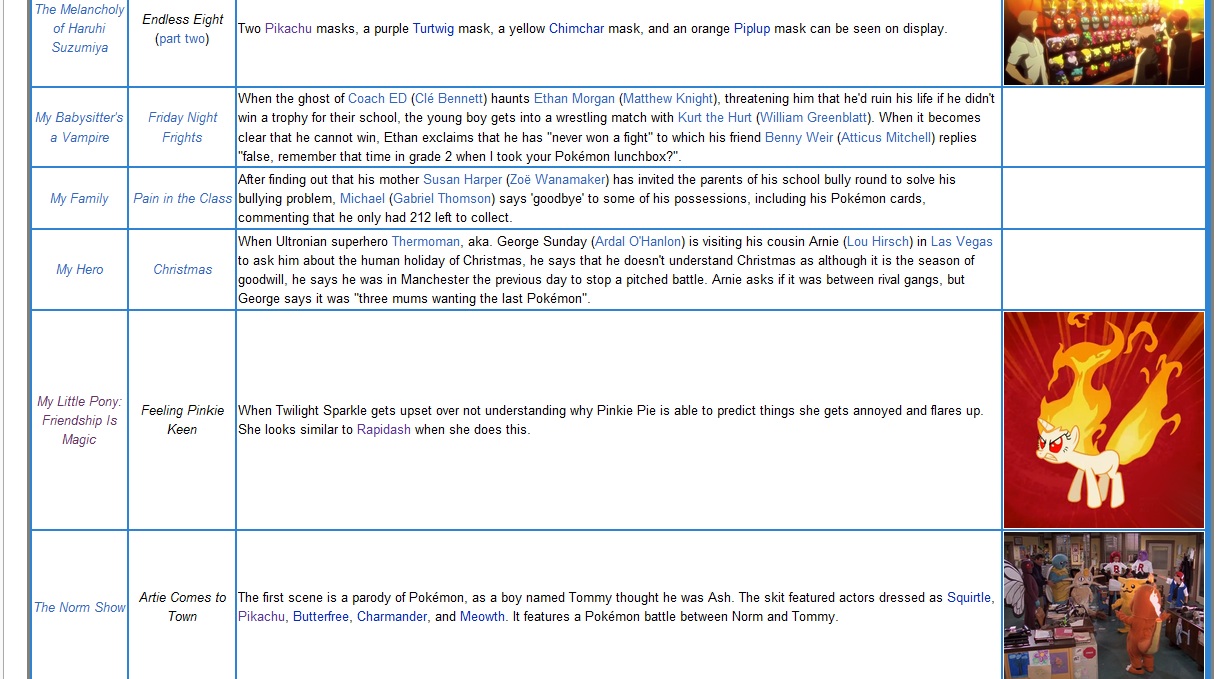Image resolution: width=1223 pixels, height=679 pixels.
Task: Select the 'Feeling Pinkie Keen' episode title text
Action: pyautogui.click(x=182, y=420)
